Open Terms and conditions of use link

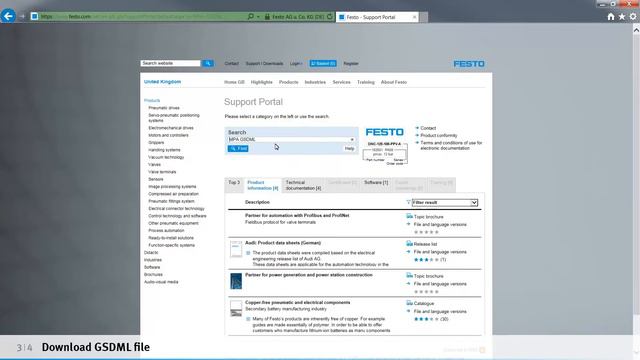point(451,145)
